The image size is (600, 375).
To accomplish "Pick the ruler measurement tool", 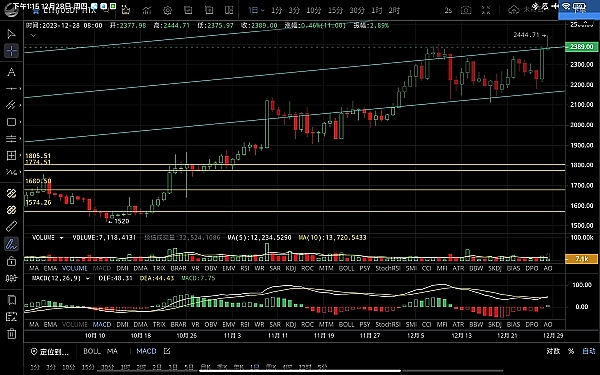I will [x=11, y=227].
